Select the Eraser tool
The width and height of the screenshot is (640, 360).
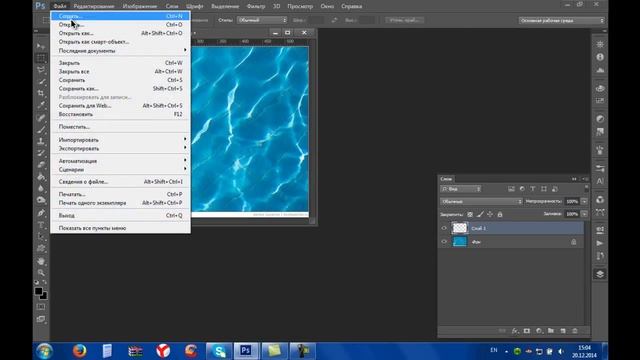click(x=41, y=165)
